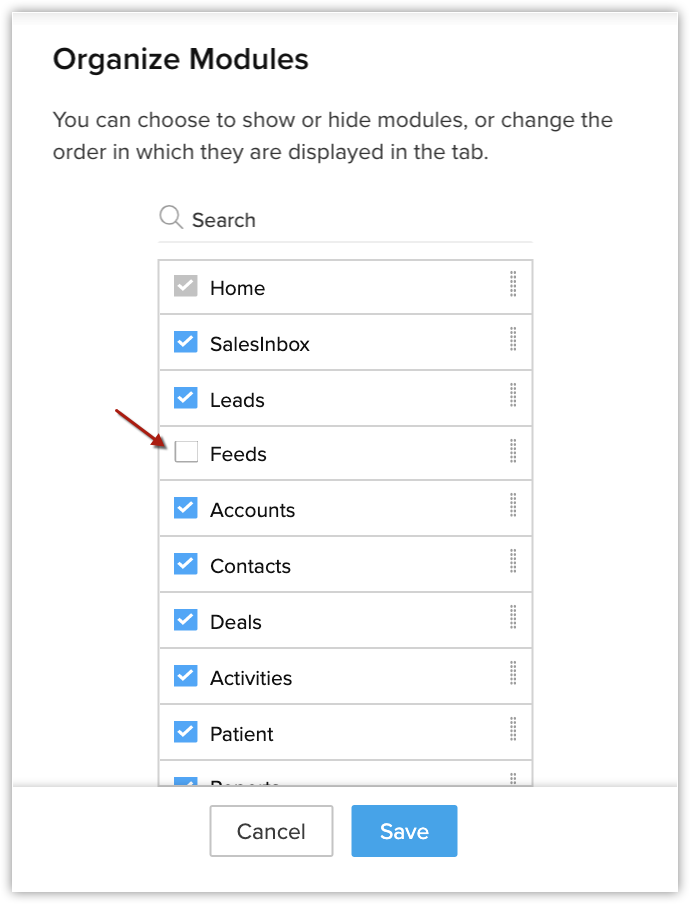
Task: Uncheck the SalesInbox module
Action: [x=186, y=343]
